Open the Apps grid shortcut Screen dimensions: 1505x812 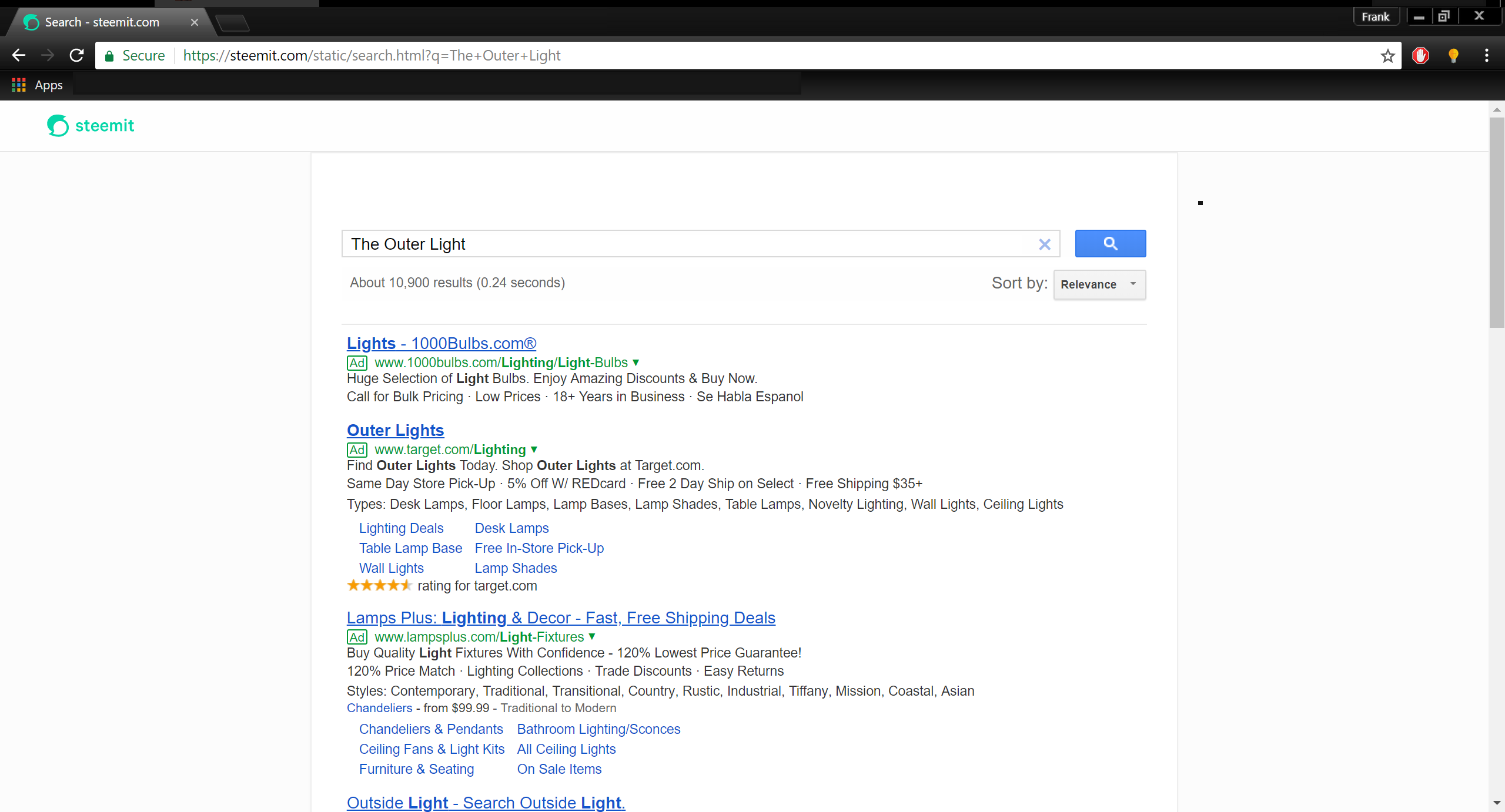(37, 85)
